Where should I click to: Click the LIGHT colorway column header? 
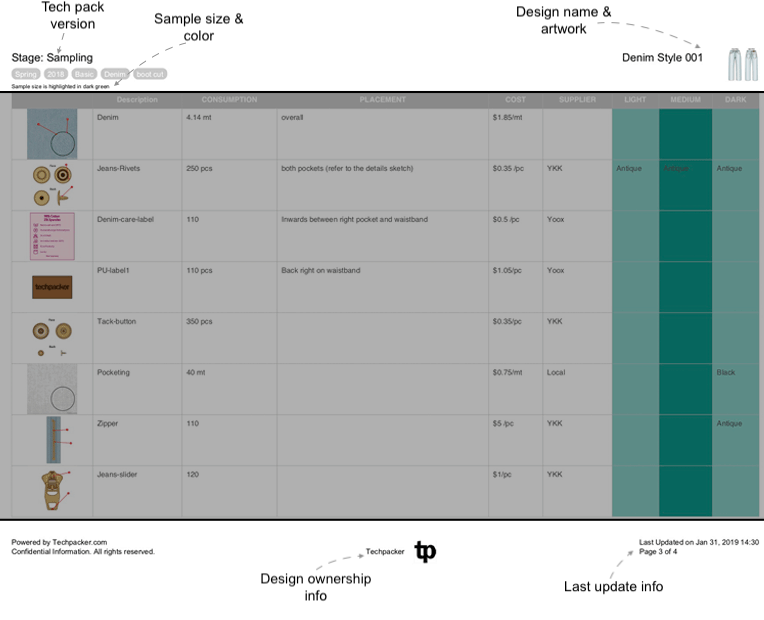pyautogui.click(x=635, y=99)
